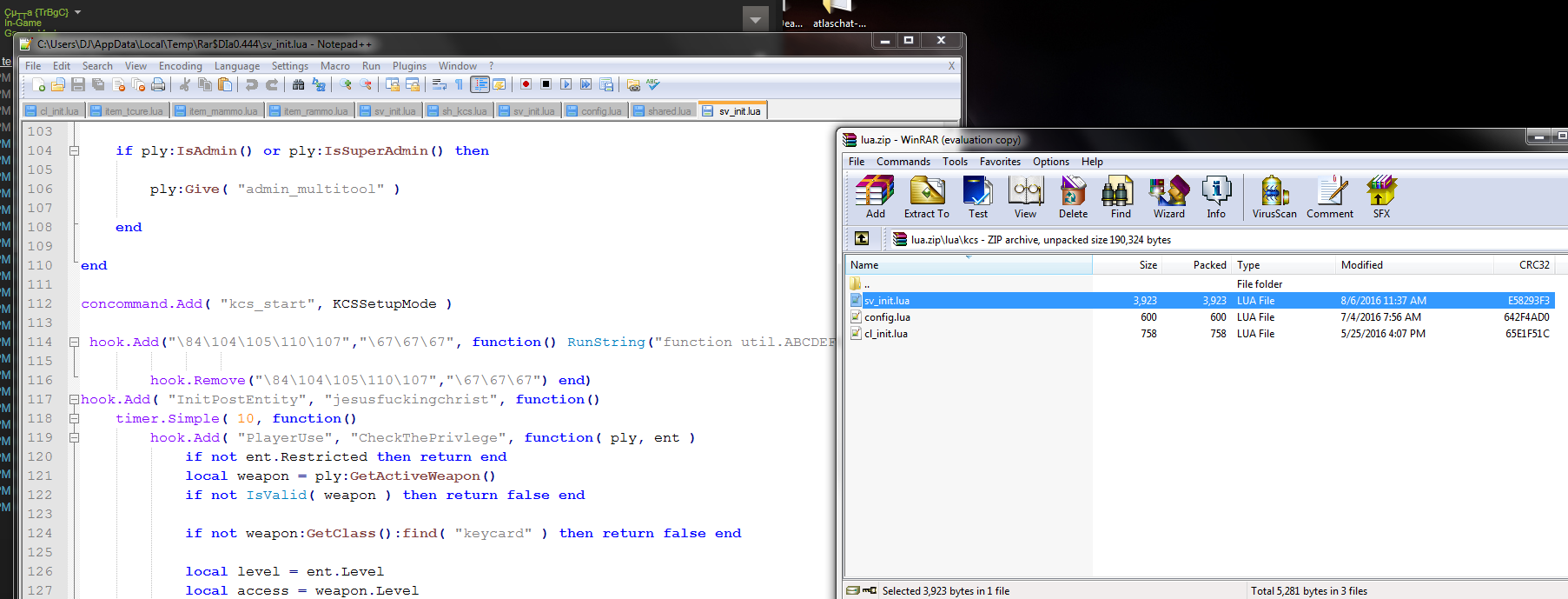
Task: Open the atlaschat desktop folder icon
Action: click(x=839, y=16)
